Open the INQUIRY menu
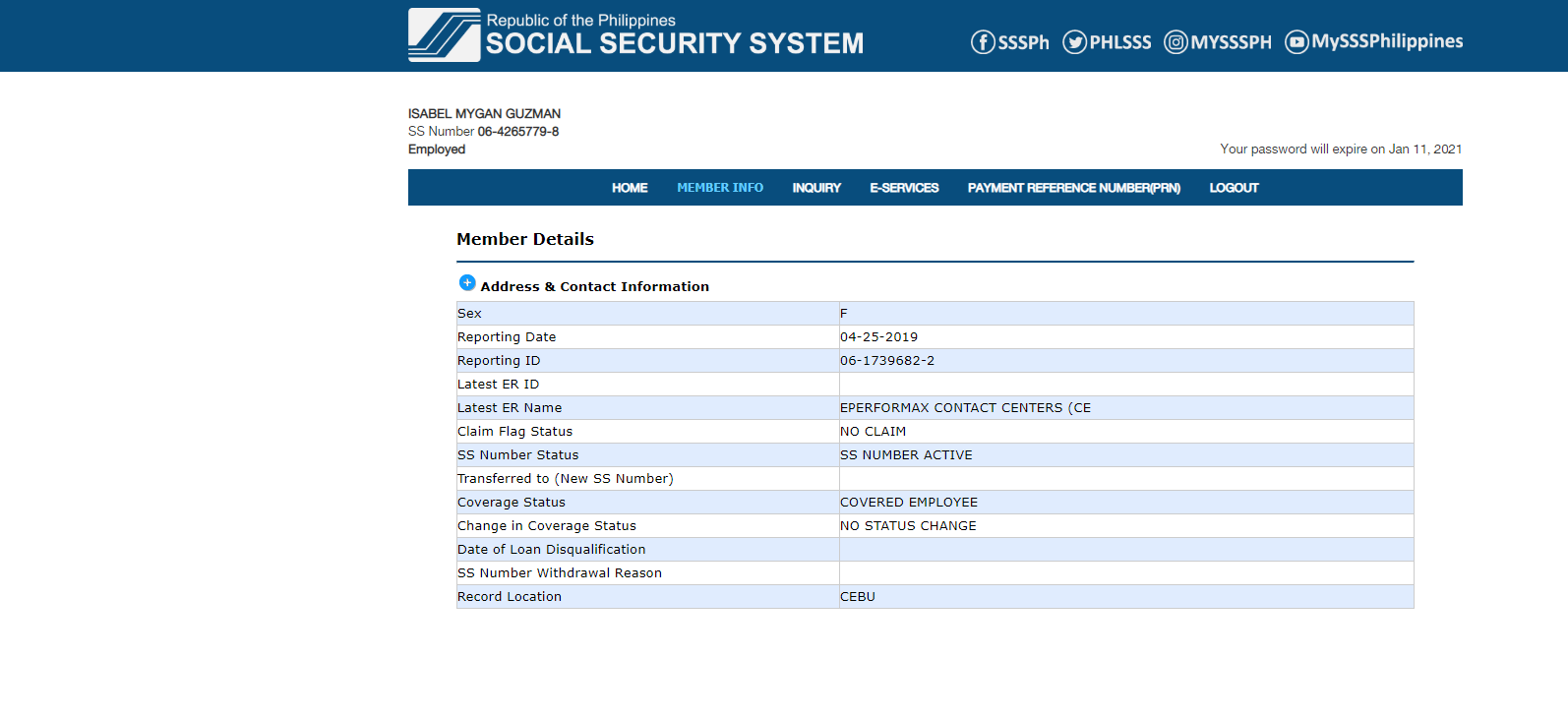The image size is (1568, 717). (816, 188)
